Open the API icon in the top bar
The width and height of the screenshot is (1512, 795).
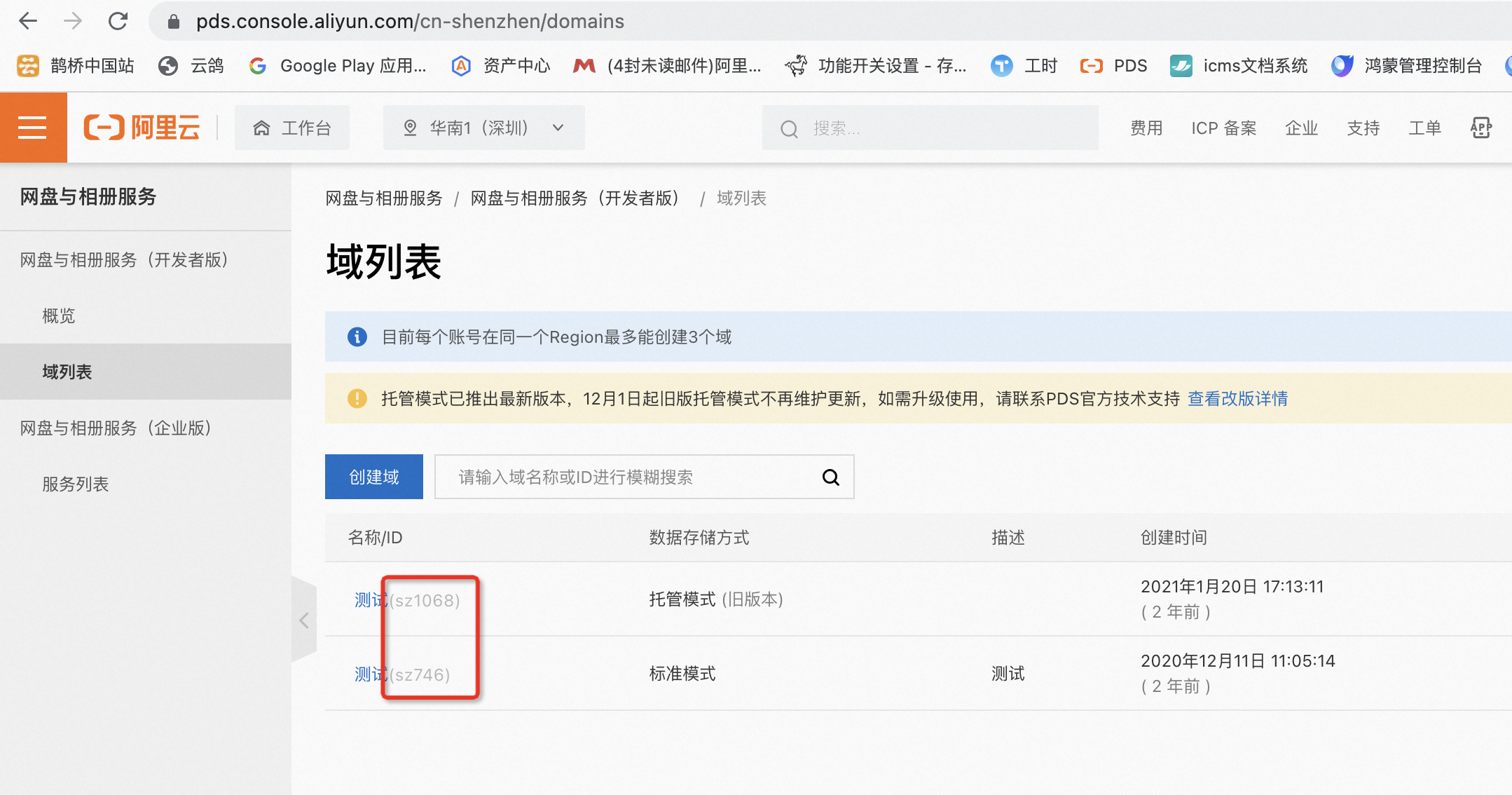click(x=1480, y=128)
